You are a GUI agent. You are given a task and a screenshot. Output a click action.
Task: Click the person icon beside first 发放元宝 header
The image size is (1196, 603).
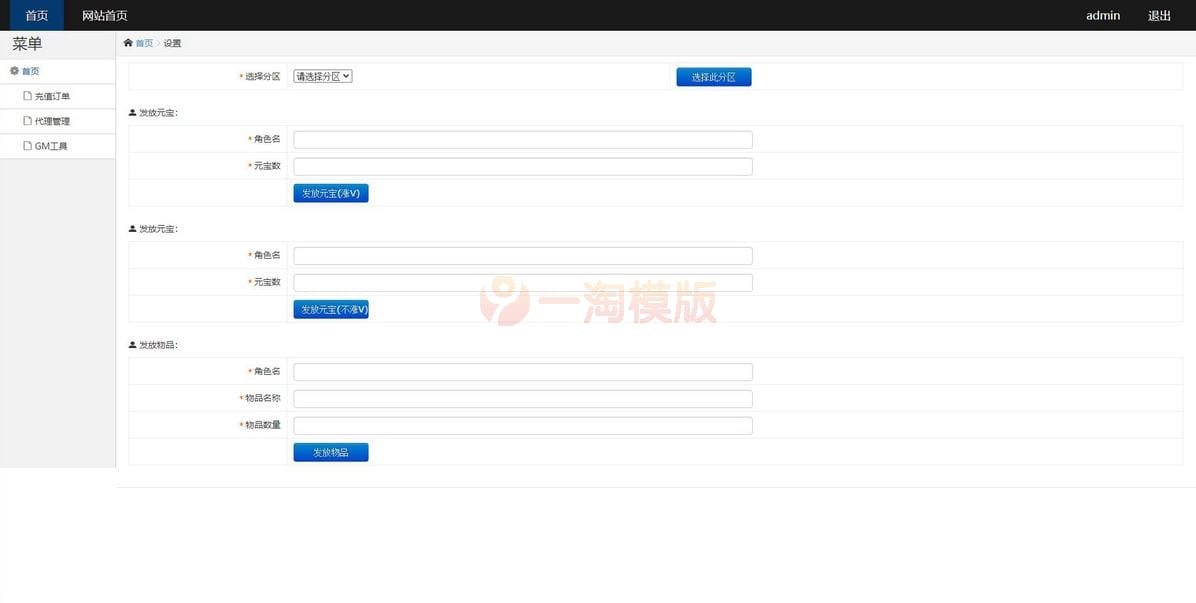[130, 112]
